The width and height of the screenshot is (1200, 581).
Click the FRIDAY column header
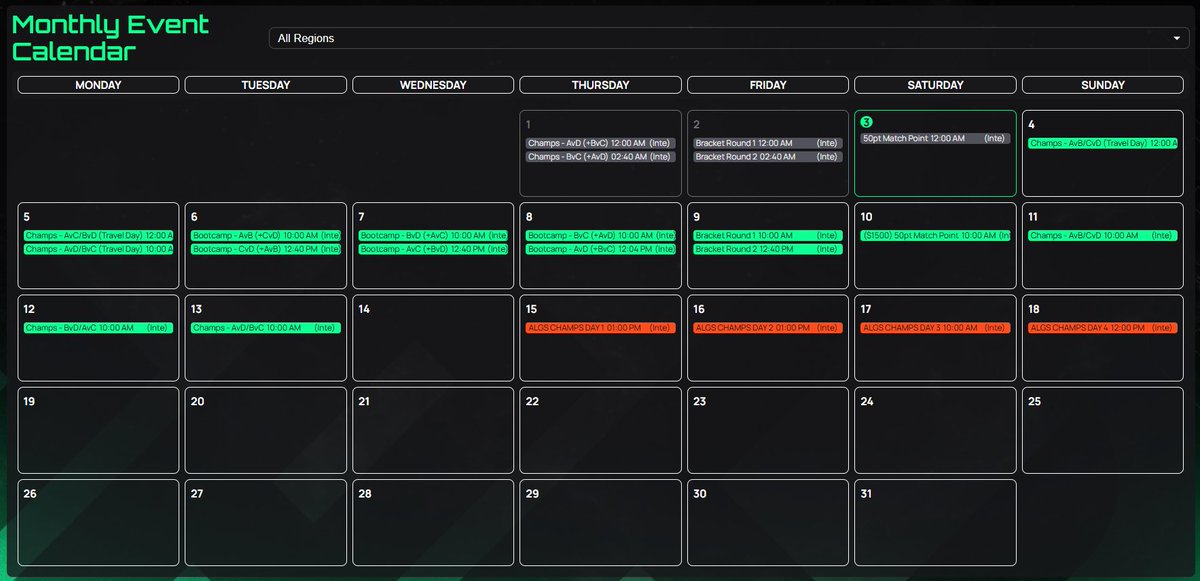click(x=768, y=85)
